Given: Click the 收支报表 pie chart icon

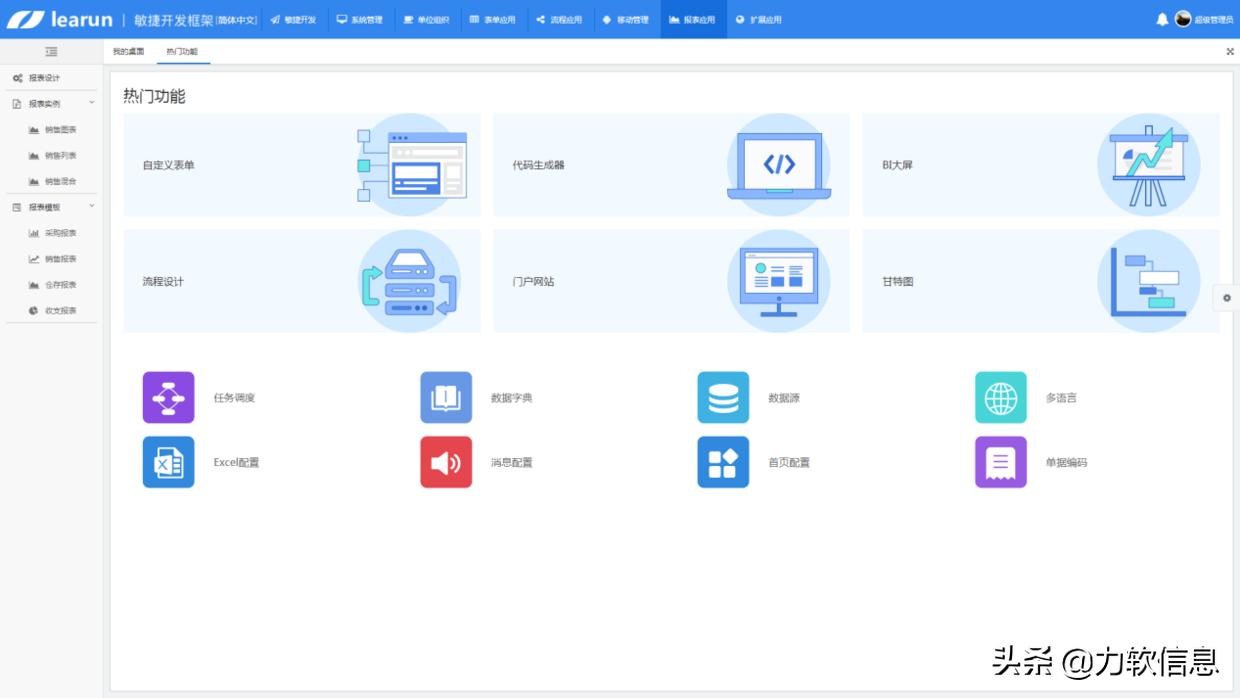Looking at the screenshot, I should [34, 311].
